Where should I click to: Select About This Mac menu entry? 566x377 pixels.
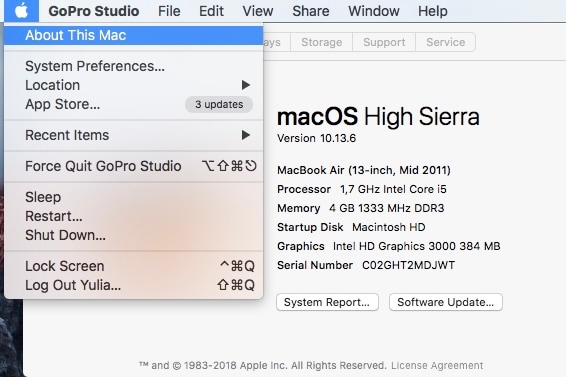click(x=134, y=35)
